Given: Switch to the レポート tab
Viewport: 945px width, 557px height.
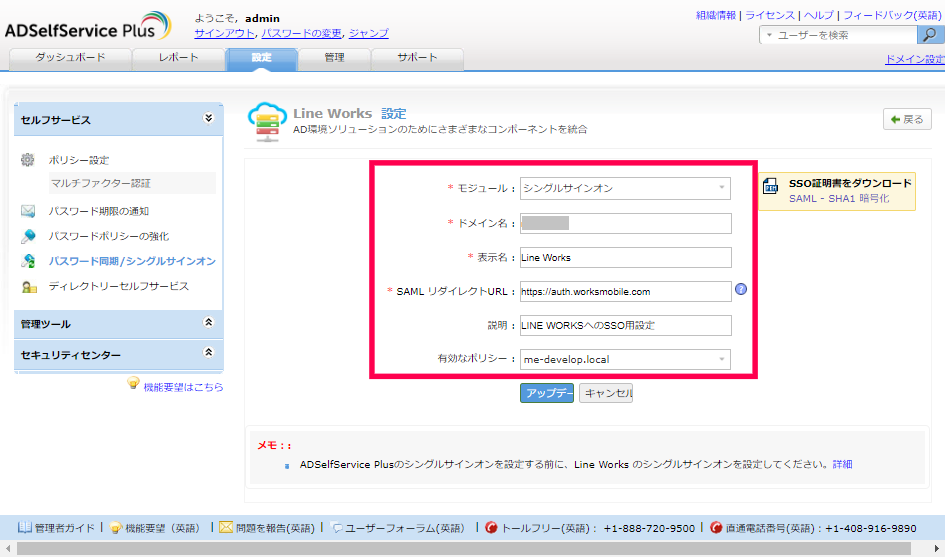Looking at the screenshot, I should click(x=178, y=58).
